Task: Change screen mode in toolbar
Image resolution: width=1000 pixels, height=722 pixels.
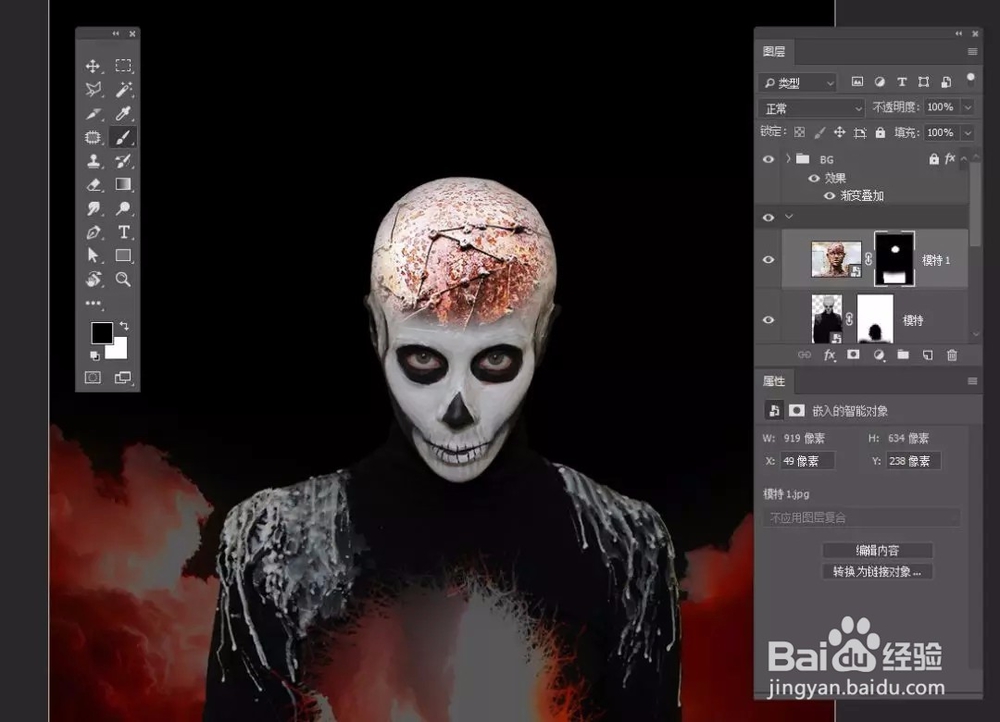Action: coord(122,378)
